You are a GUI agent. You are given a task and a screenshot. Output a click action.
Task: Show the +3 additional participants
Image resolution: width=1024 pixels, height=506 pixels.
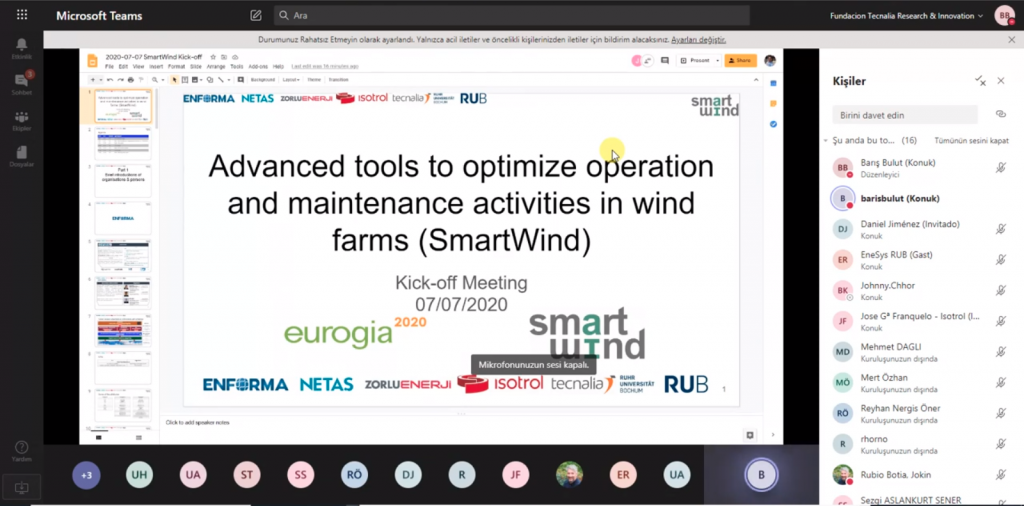86,475
